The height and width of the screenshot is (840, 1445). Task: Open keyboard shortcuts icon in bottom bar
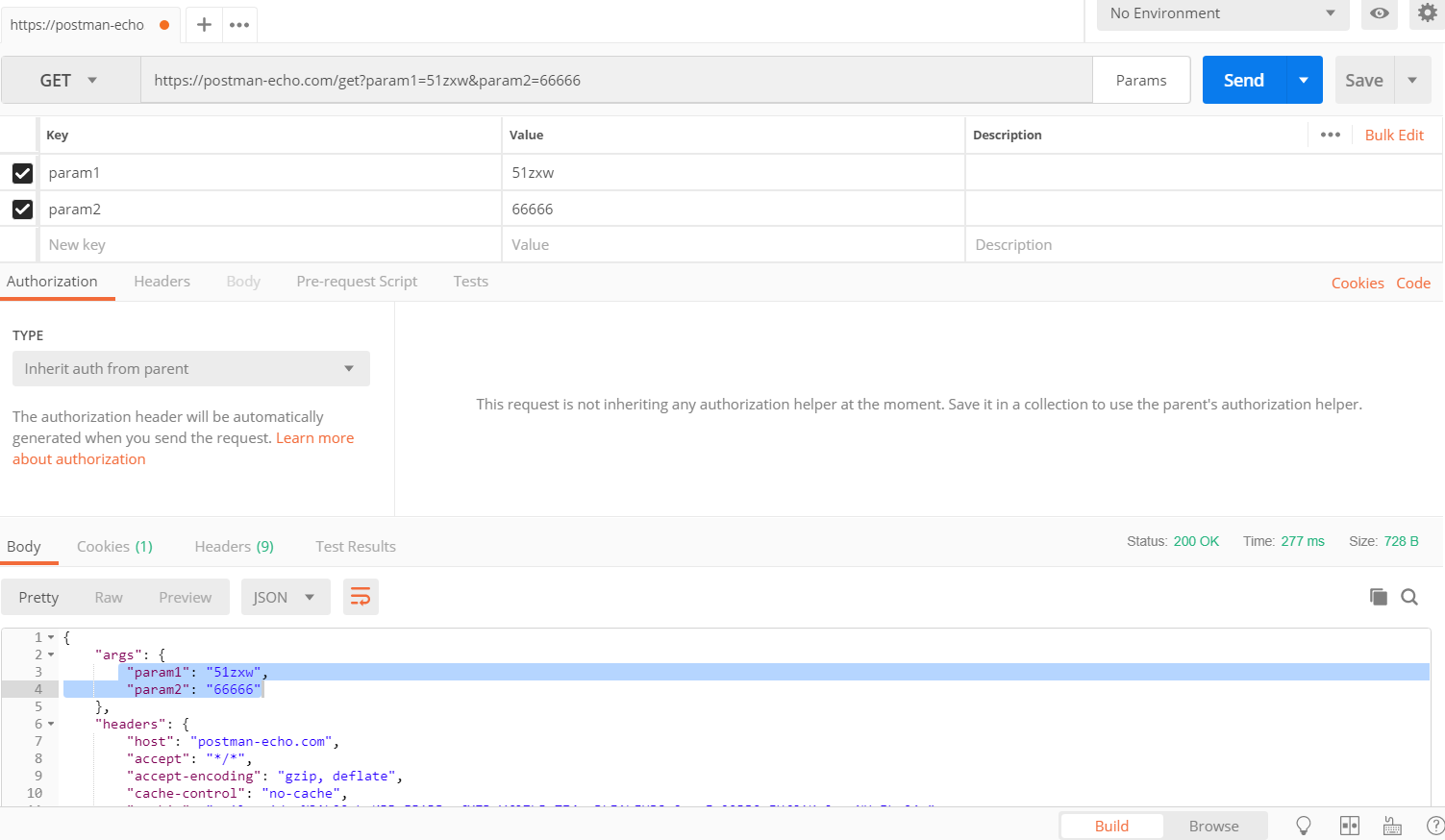point(1392,826)
